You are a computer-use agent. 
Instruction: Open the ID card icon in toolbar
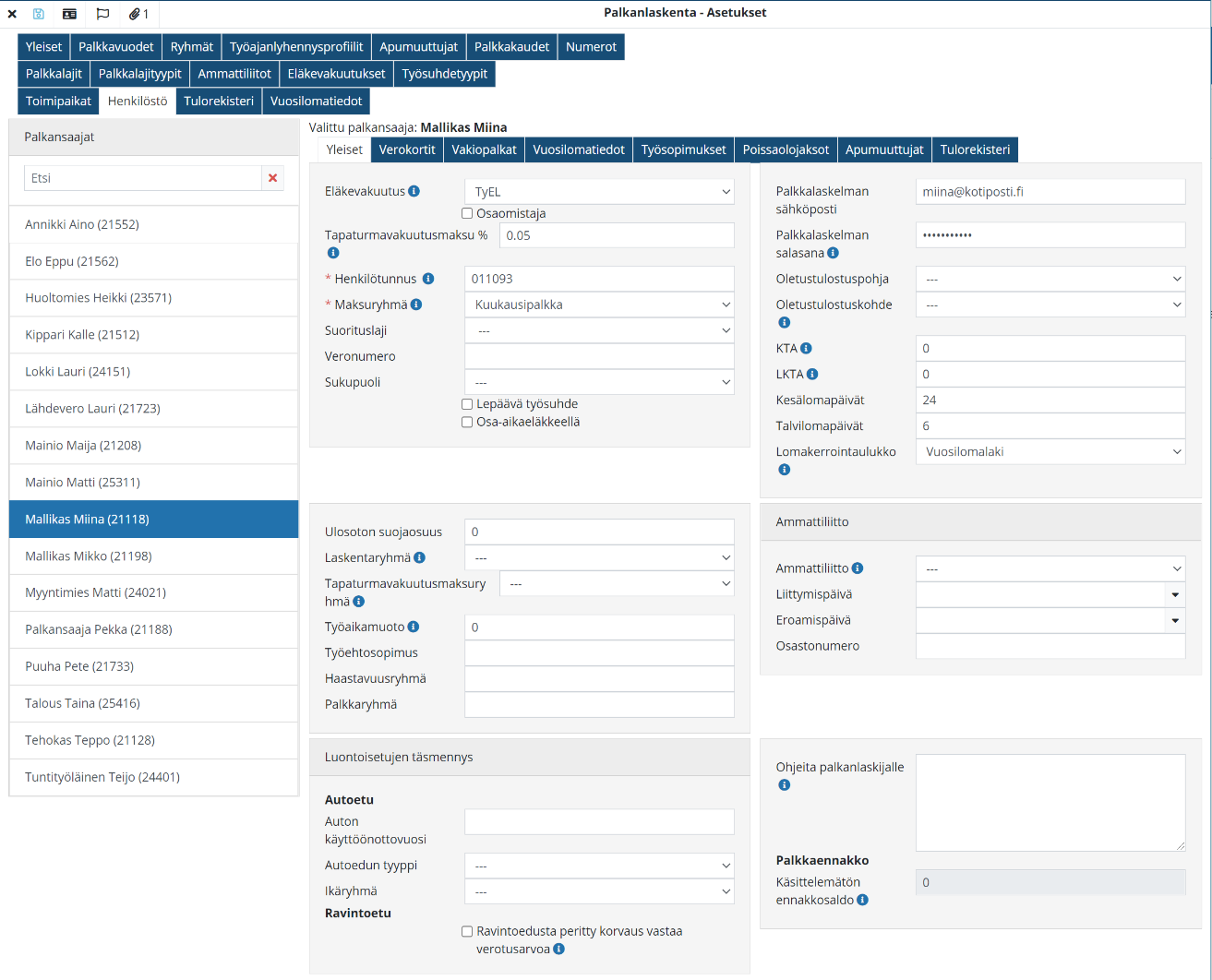[69, 14]
